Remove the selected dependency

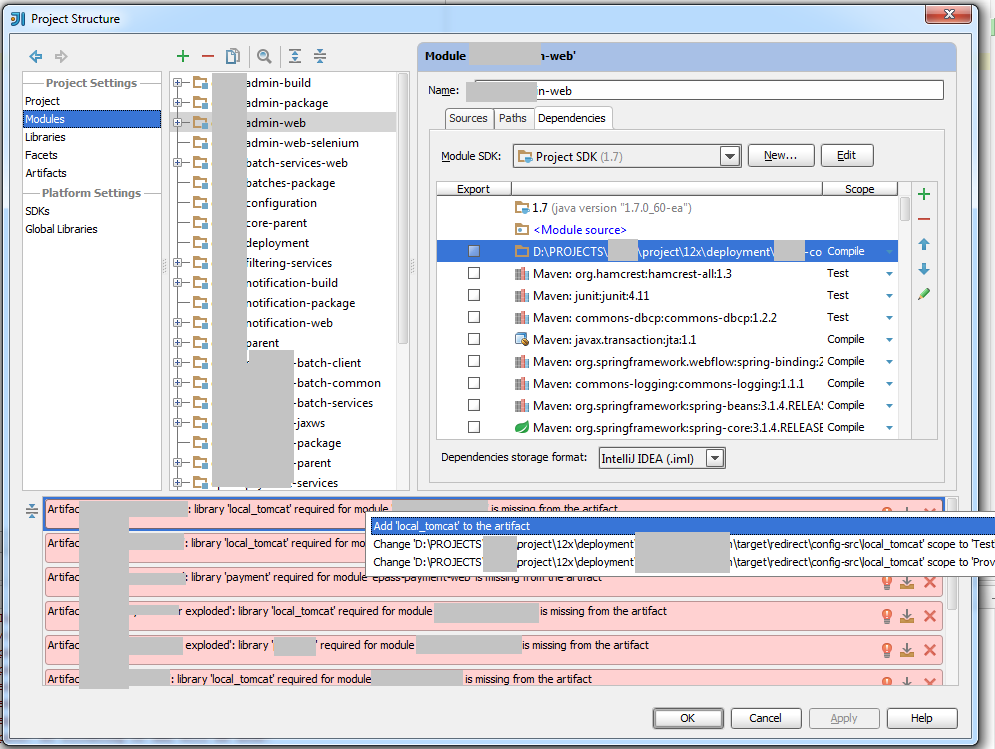924,219
